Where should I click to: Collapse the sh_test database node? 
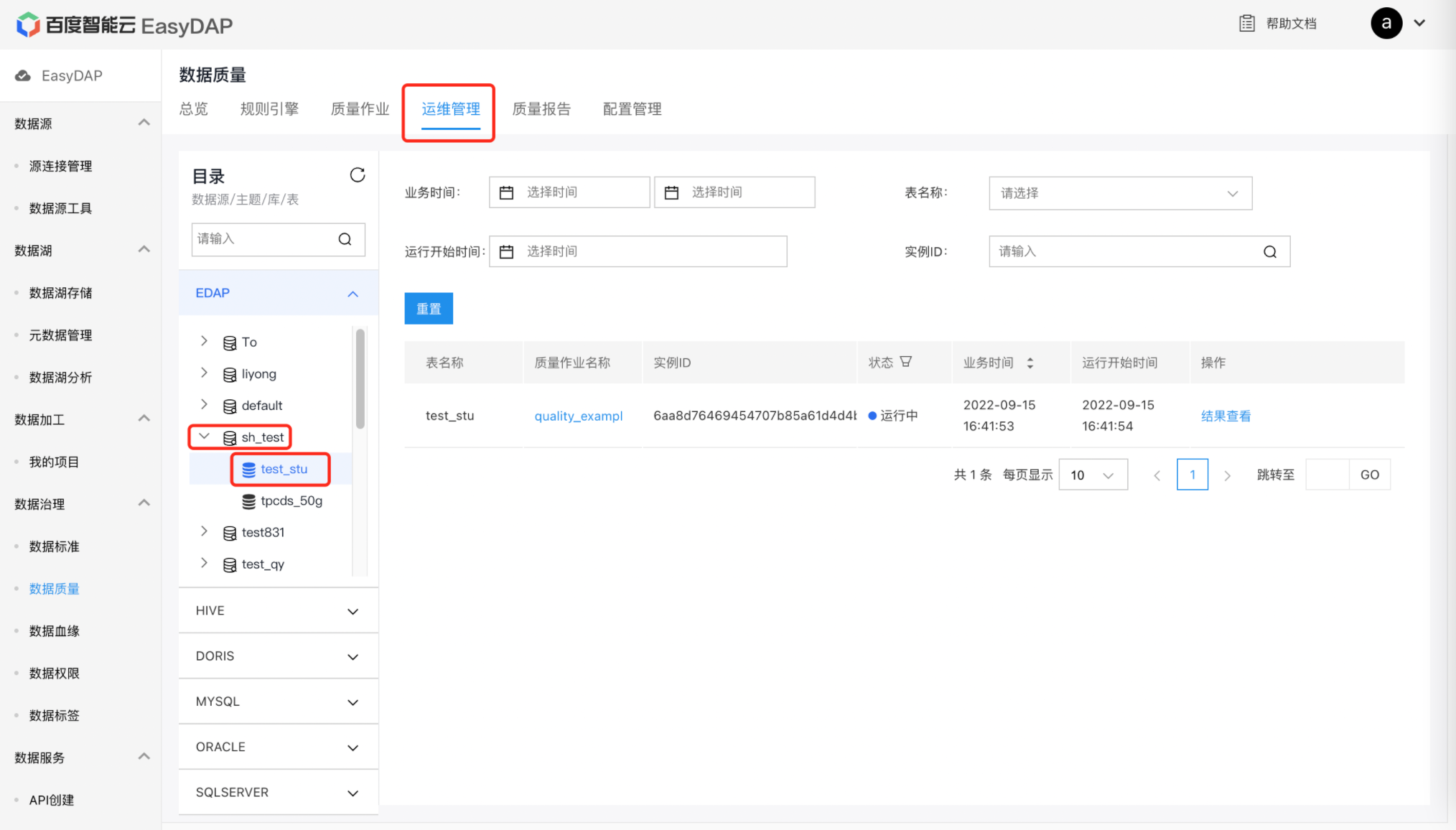pyautogui.click(x=204, y=436)
